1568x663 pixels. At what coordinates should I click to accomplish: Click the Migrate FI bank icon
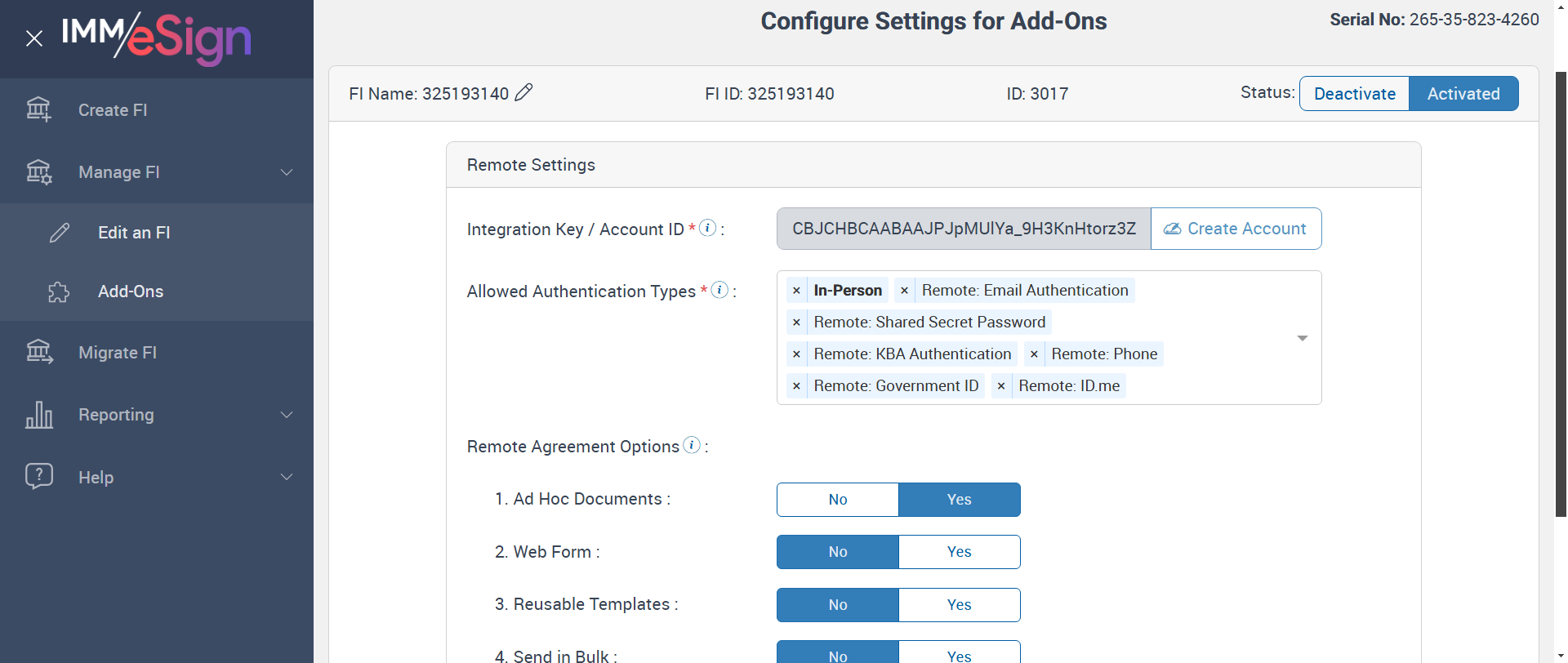38,352
